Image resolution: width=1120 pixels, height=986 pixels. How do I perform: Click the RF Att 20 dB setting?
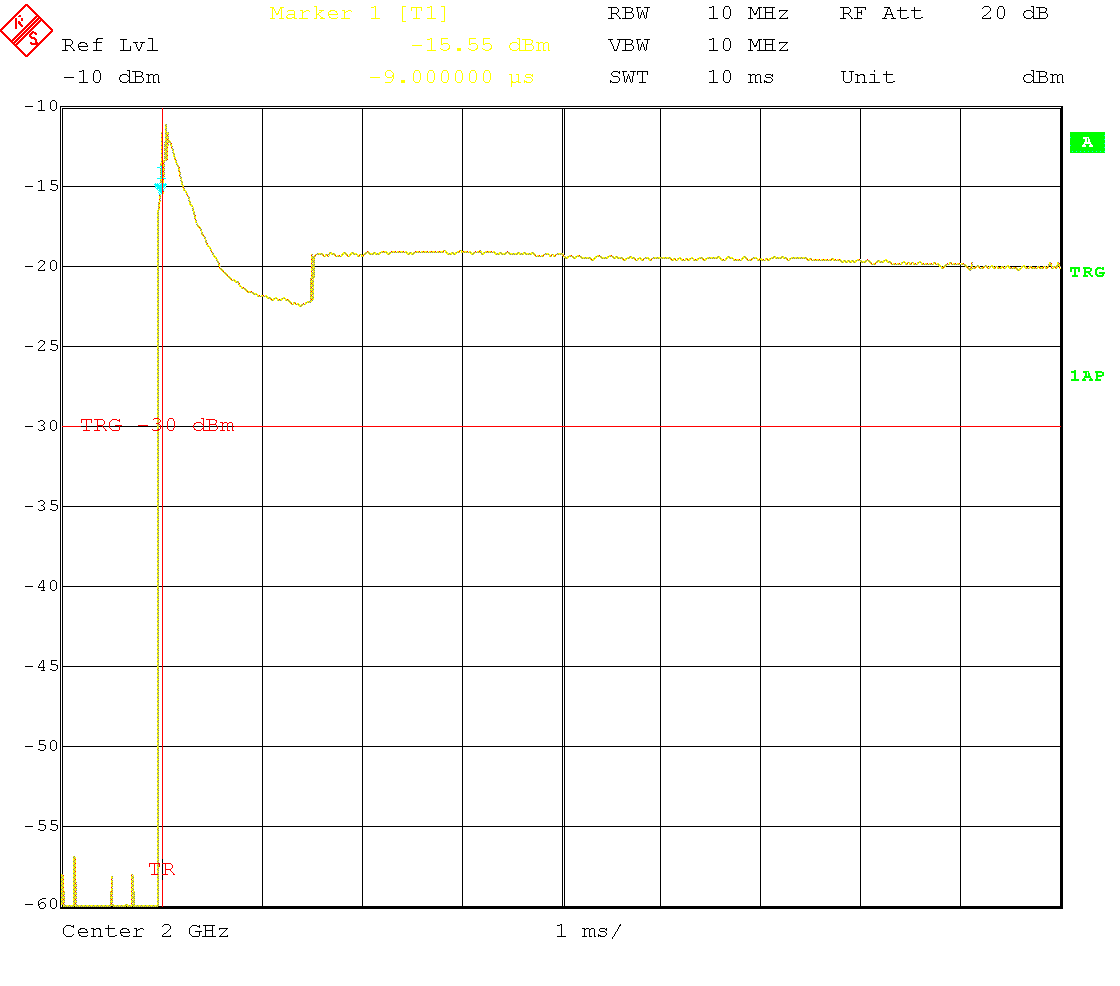[944, 14]
